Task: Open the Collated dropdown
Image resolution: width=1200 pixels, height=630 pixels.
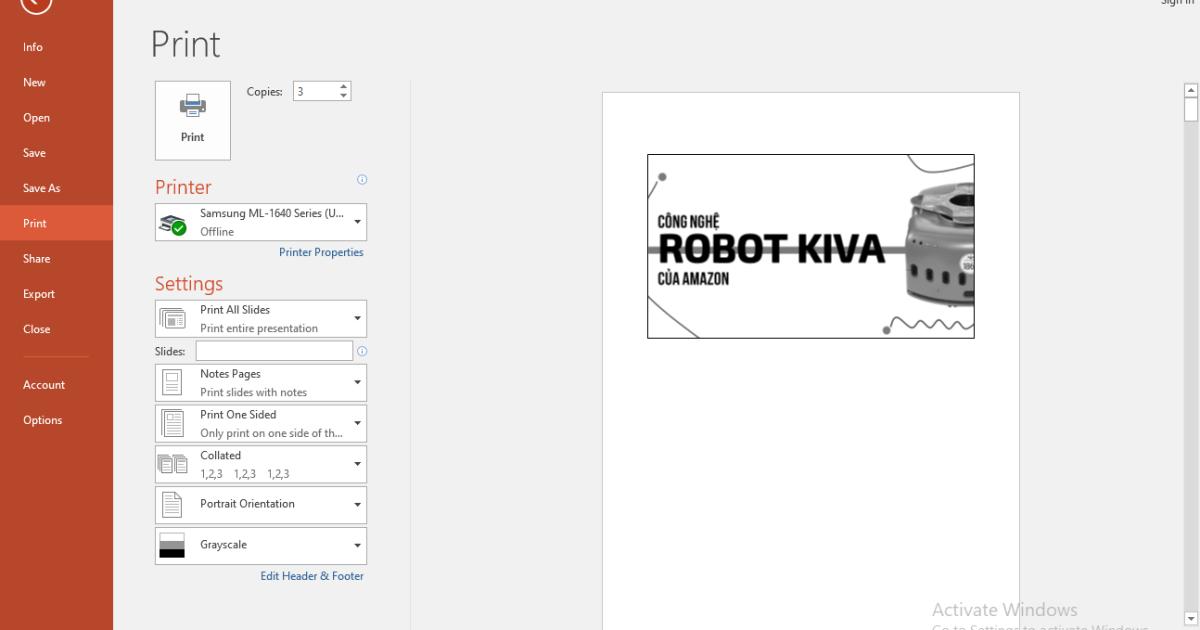Action: click(261, 464)
